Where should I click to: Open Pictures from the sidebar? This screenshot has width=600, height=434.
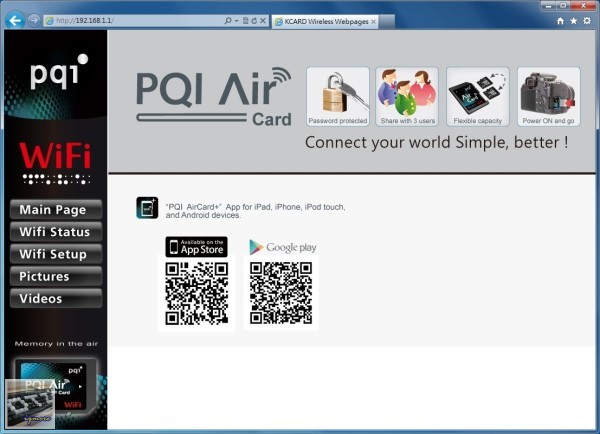(56, 276)
